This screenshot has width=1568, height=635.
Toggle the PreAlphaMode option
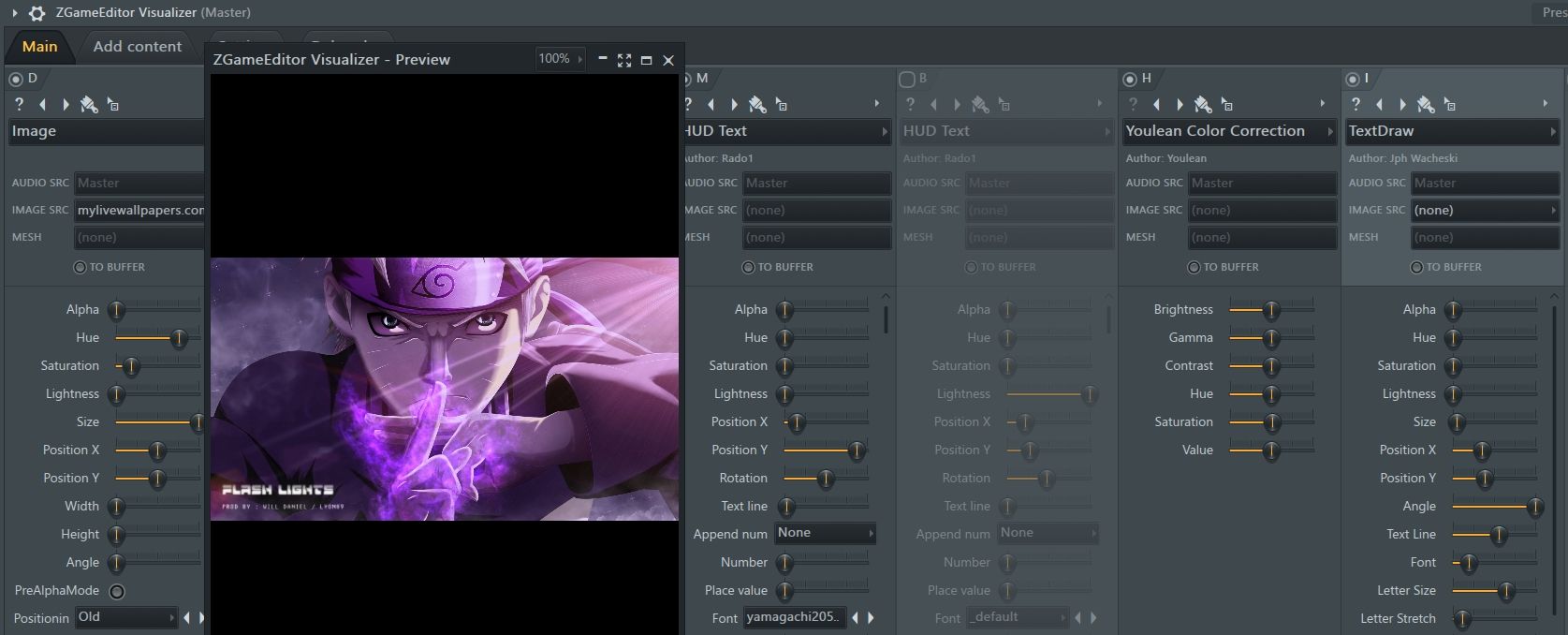tap(117, 591)
